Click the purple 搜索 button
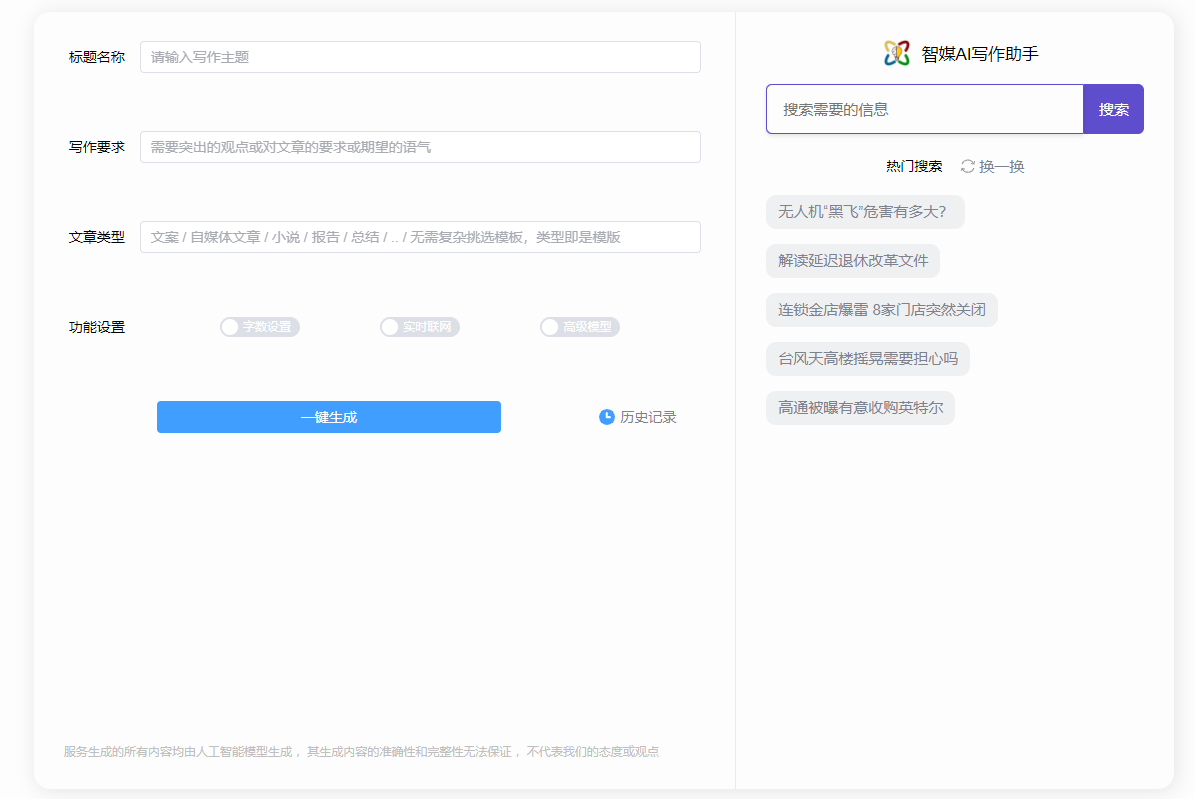The image size is (1195, 799). point(1113,108)
